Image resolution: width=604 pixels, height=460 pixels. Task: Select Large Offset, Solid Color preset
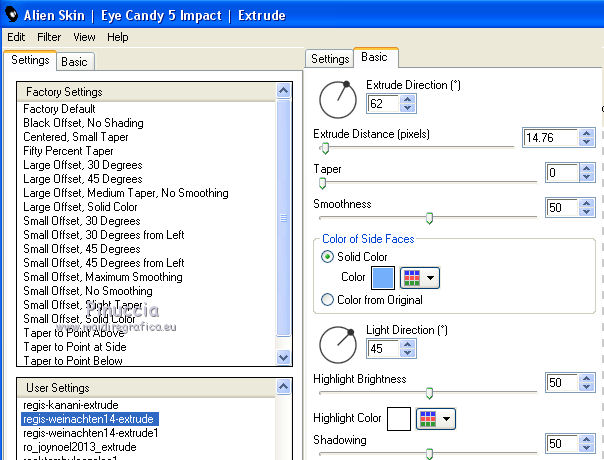click(x=80, y=207)
